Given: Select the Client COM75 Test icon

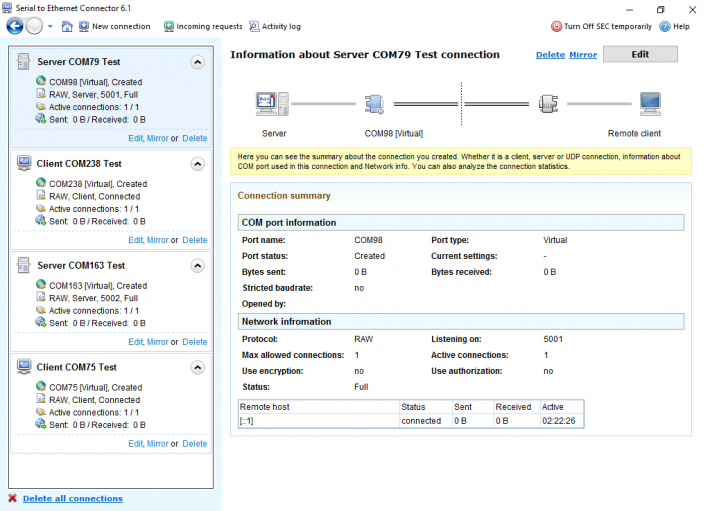Looking at the screenshot, I should 24,367.
